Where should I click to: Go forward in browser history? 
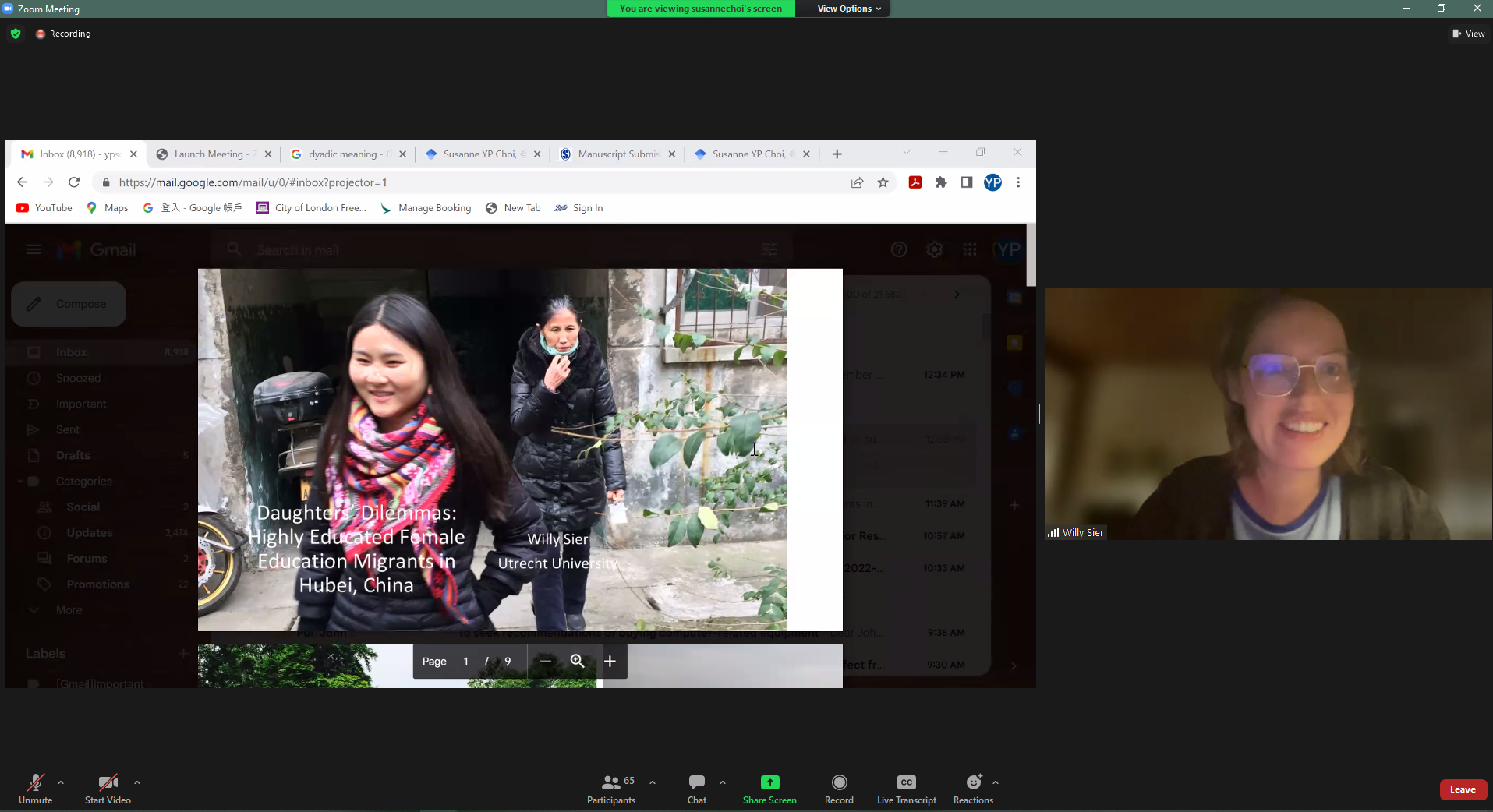(x=48, y=182)
